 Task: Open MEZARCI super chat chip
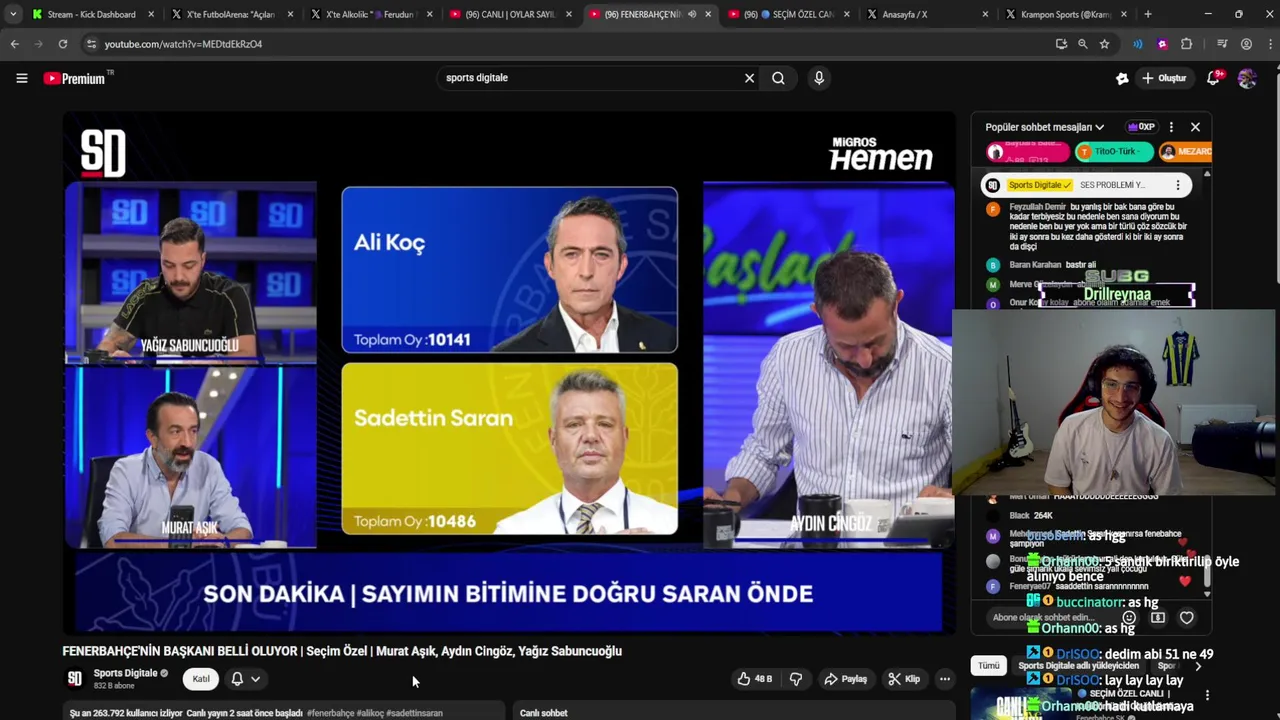pos(1185,152)
